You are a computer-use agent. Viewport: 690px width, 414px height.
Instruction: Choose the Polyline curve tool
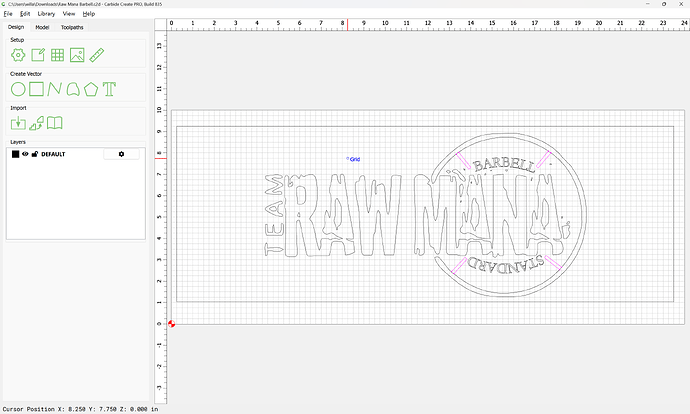coord(55,89)
